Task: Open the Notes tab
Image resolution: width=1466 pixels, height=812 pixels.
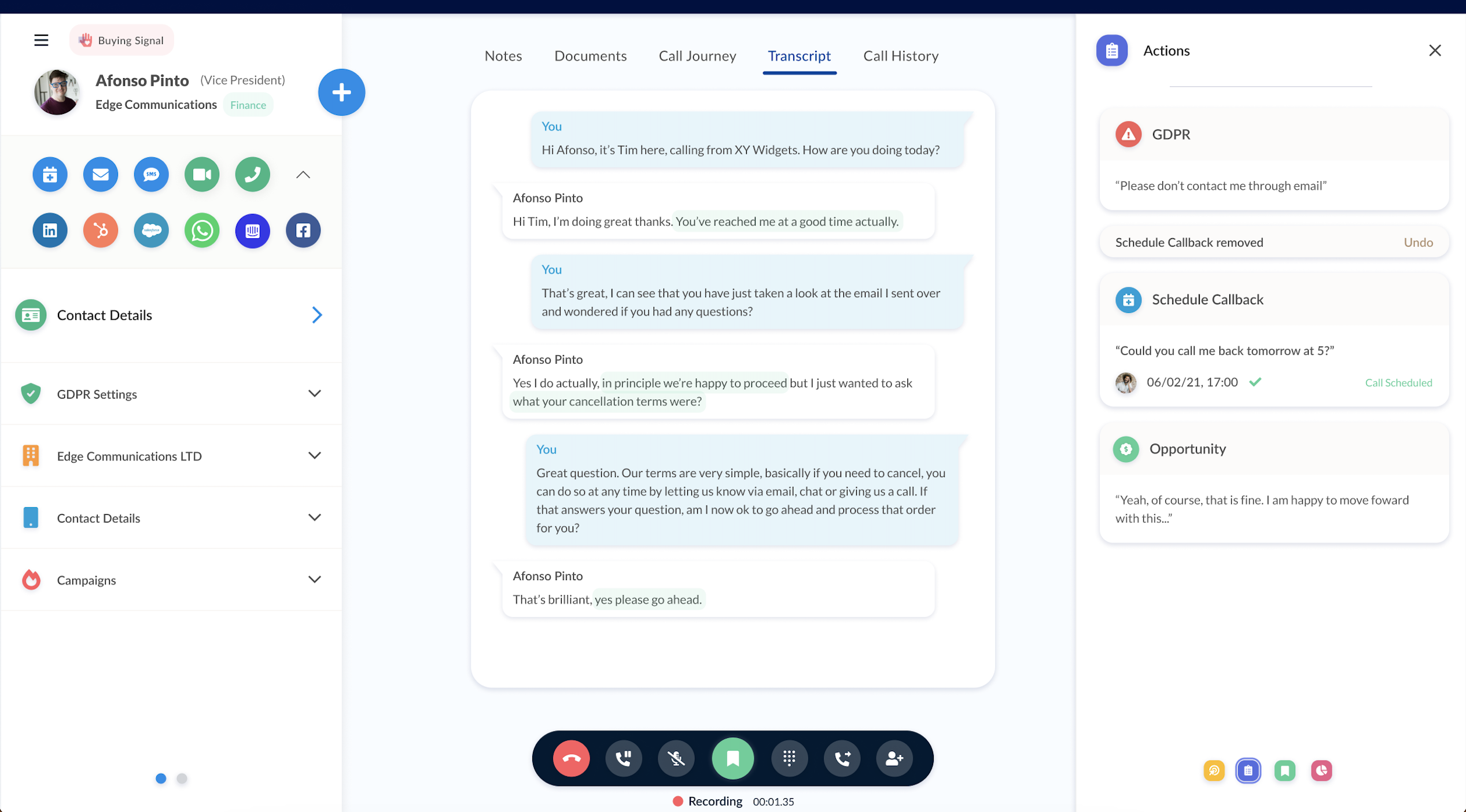Action: click(503, 56)
